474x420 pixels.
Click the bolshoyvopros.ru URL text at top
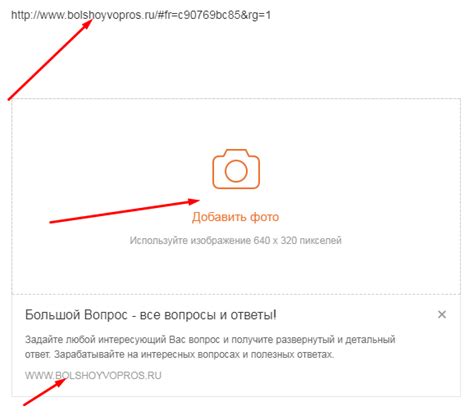pyautogui.click(x=141, y=15)
